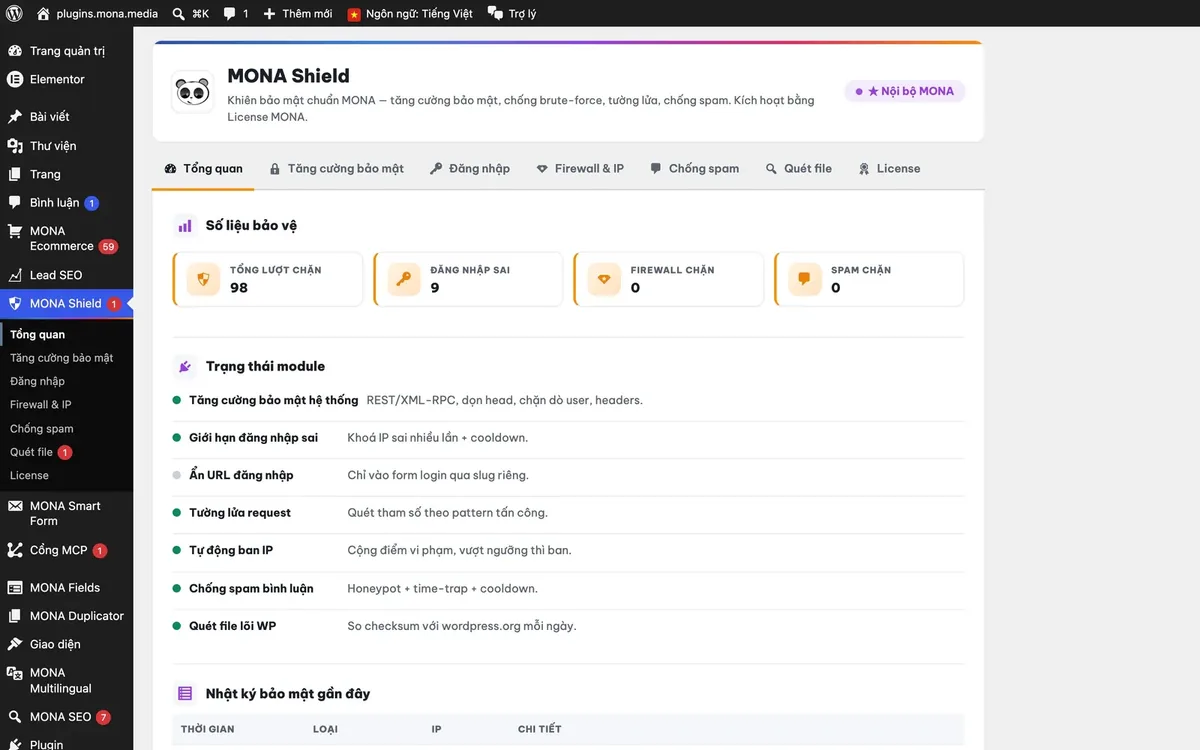Switch to the Tổng quan tab
The width and height of the screenshot is (1200, 750).
click(204, 169)
